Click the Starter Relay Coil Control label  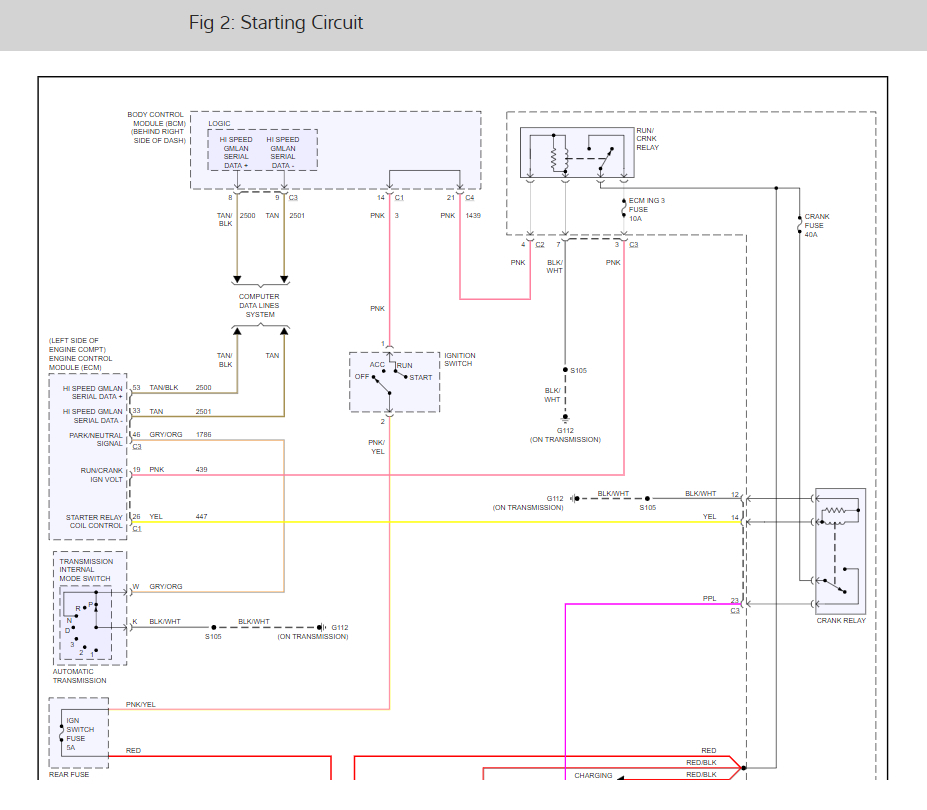coord(95,521)
